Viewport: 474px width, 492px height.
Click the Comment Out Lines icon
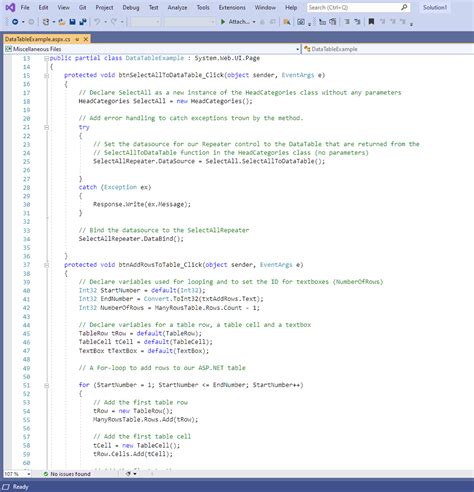(x=347, y=22)
